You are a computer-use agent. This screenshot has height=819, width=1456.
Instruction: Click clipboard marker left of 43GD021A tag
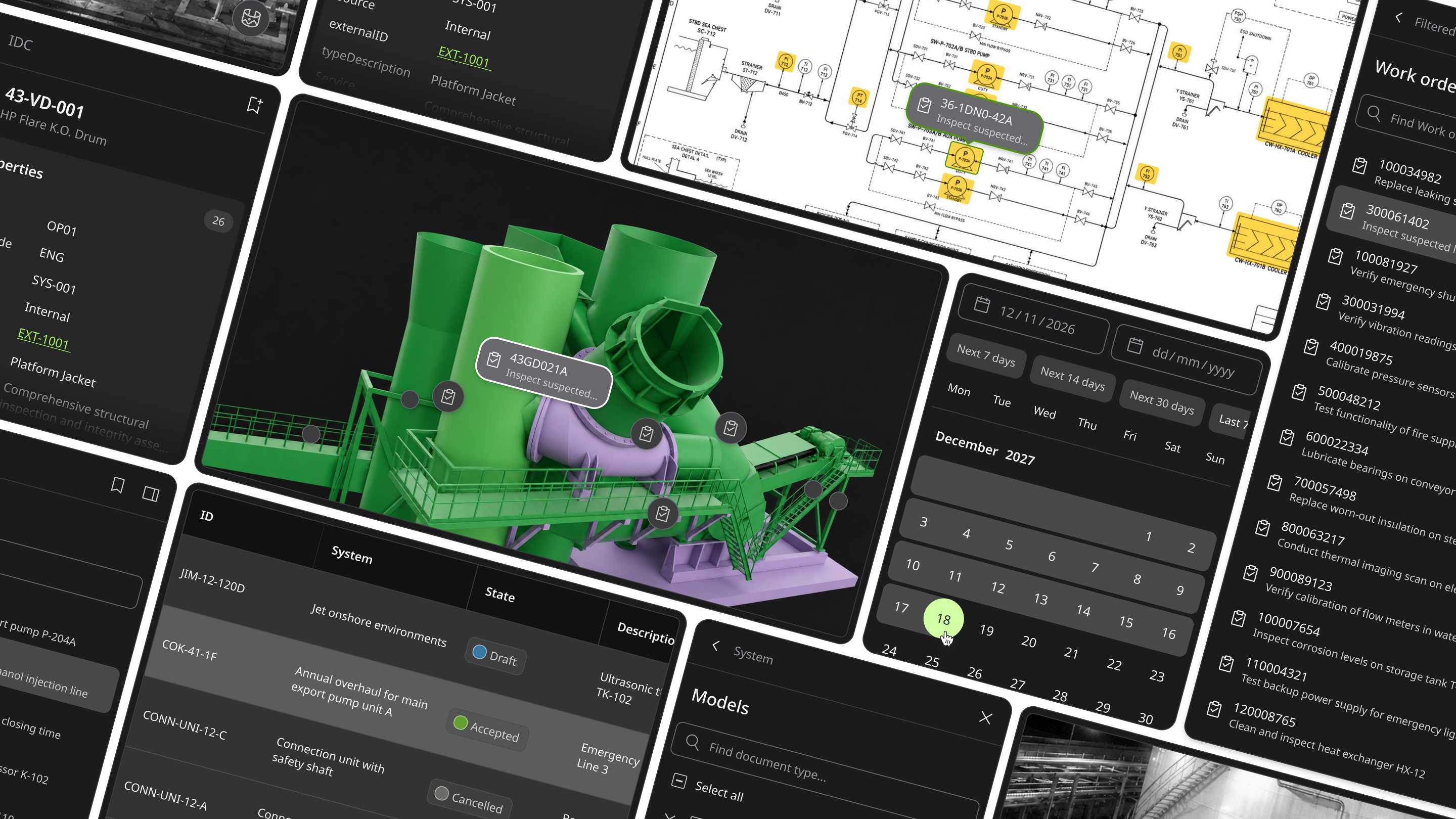[448, 397]
